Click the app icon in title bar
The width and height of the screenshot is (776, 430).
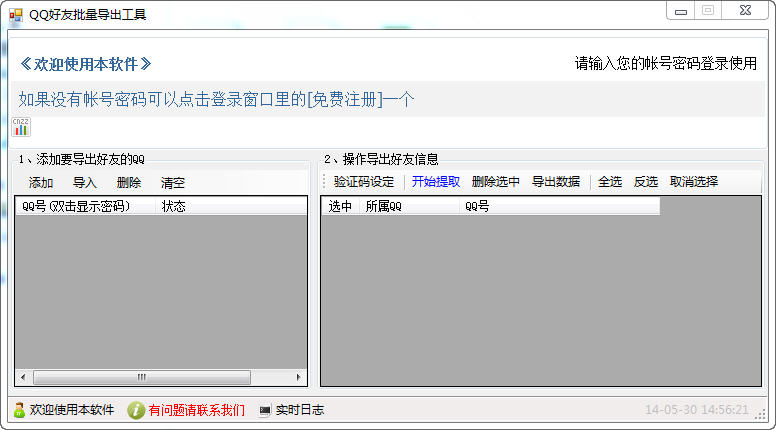tap(16, 15)
